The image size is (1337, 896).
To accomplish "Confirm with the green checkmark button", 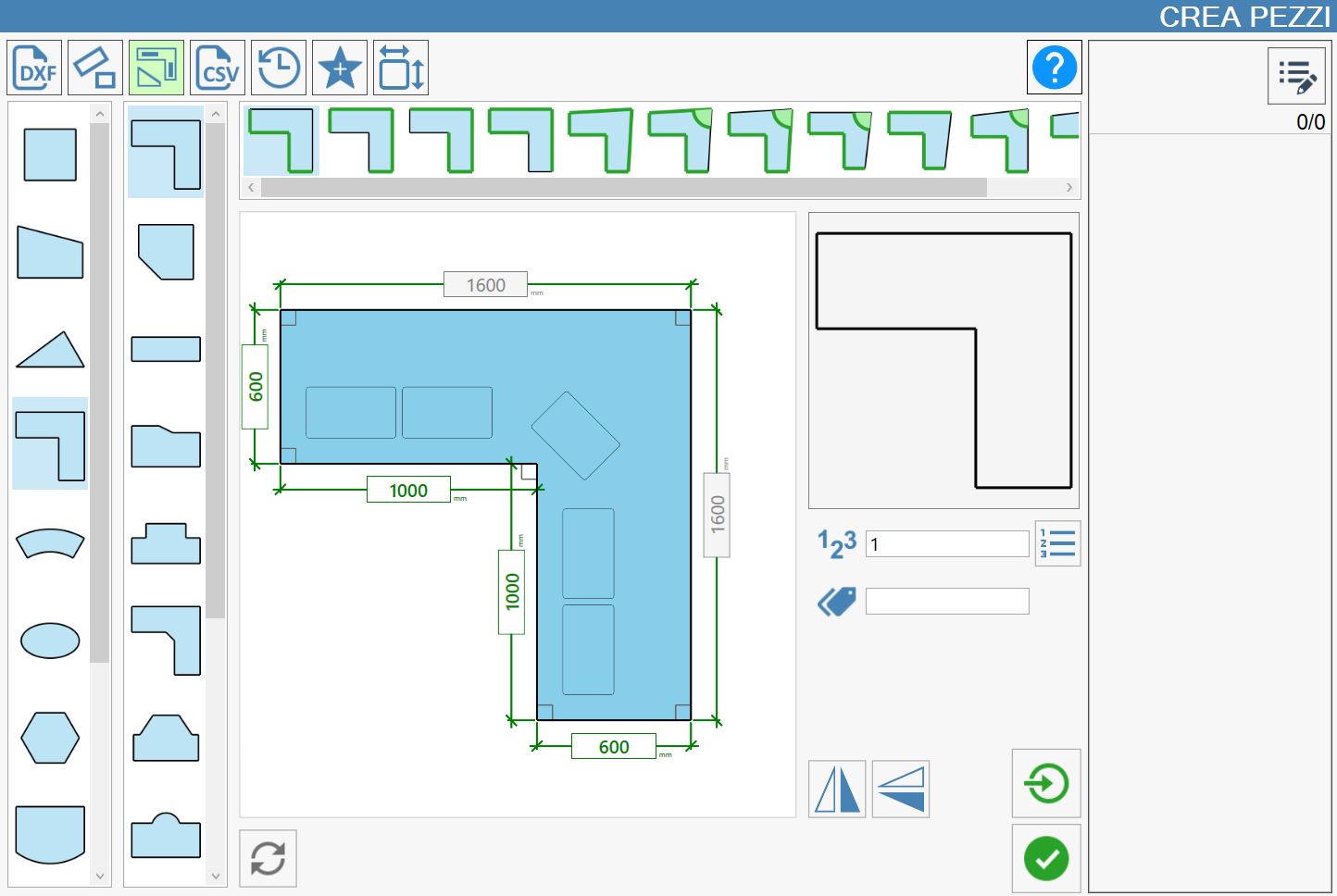I will point(1046,859).
